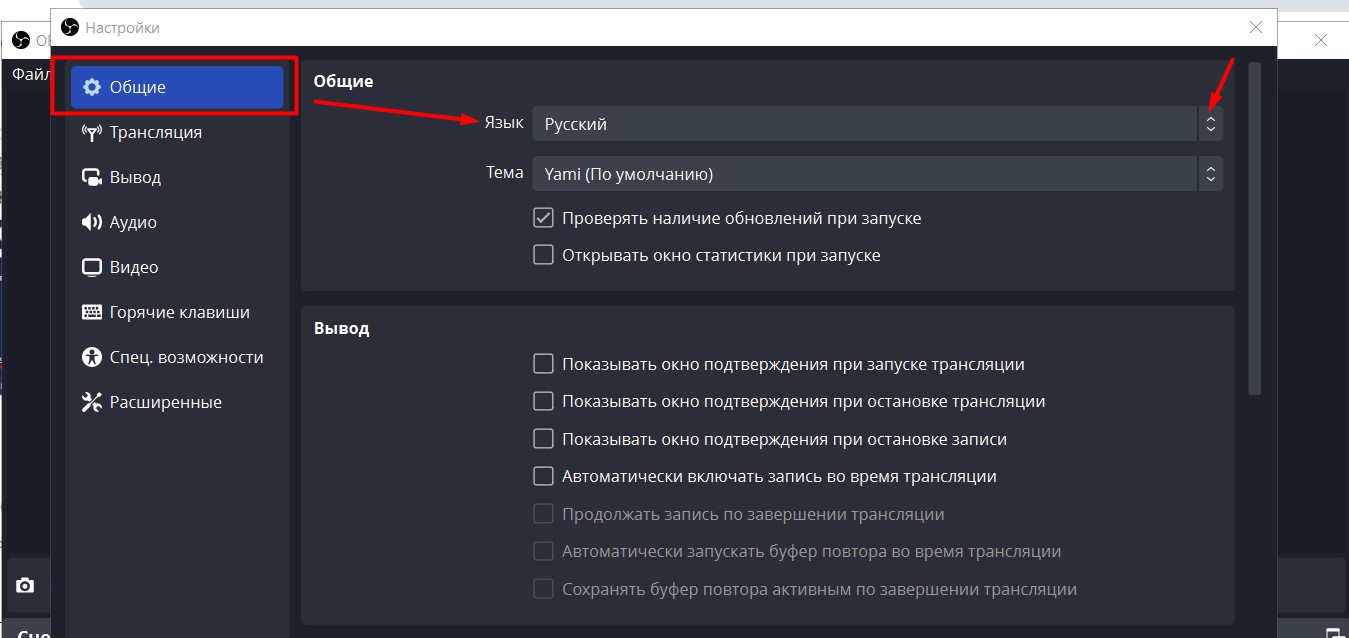Open the Язык language dropdown
This screenshot has width=1349, height=638.
pos(865,124)
